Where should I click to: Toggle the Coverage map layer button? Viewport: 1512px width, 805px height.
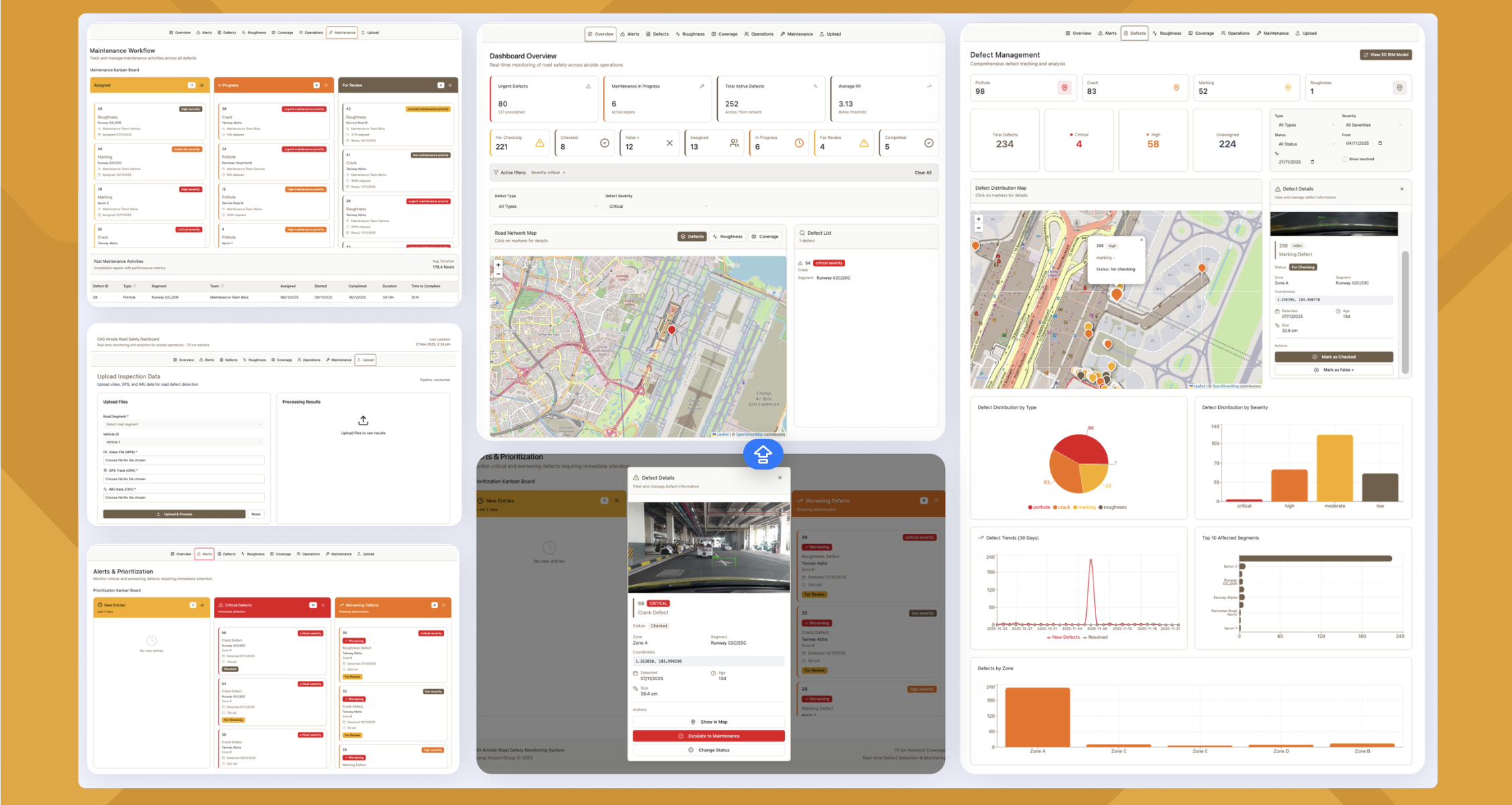click(765, 237)
